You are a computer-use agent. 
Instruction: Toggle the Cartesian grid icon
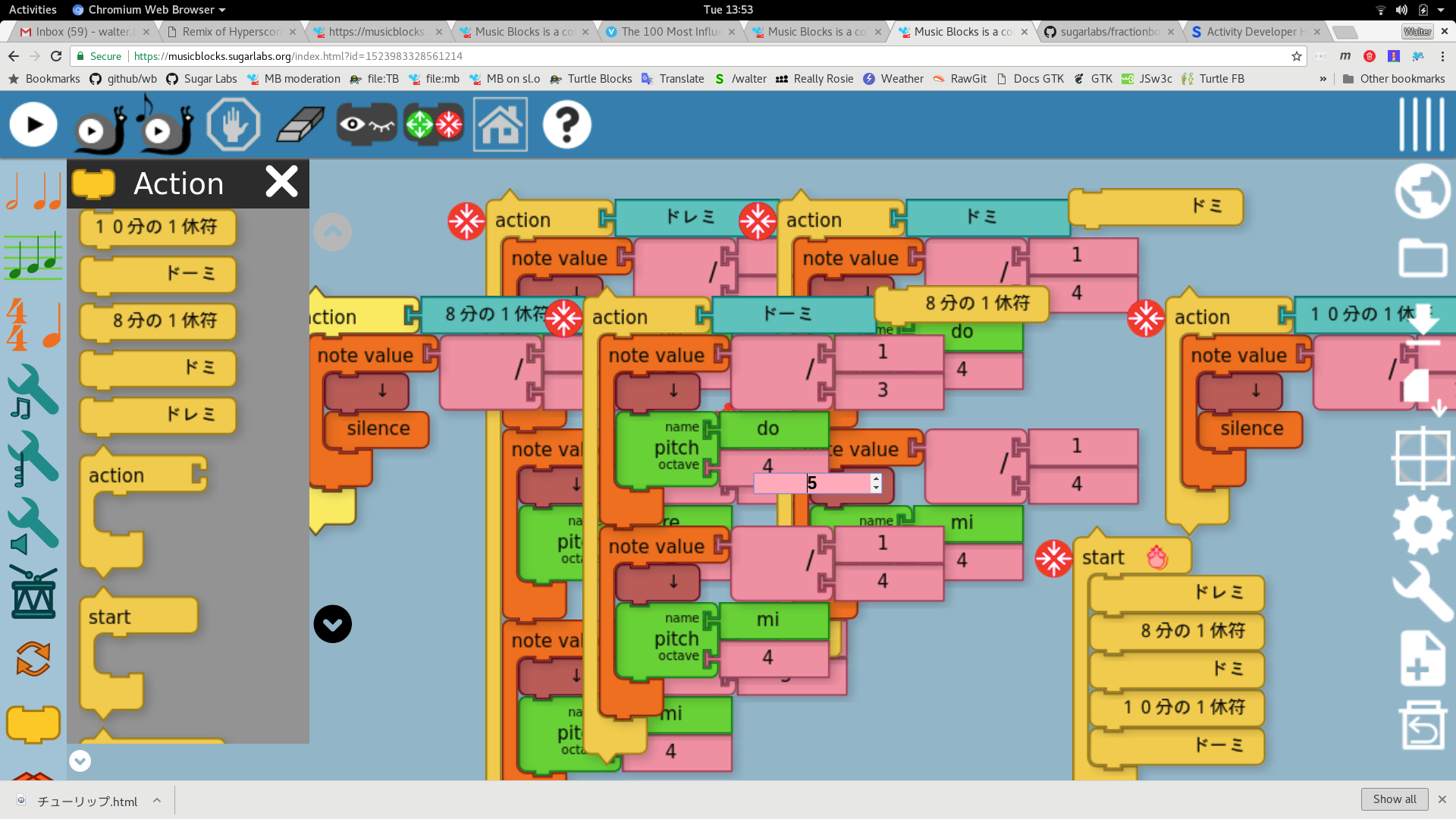click(x=1423, y=457)
